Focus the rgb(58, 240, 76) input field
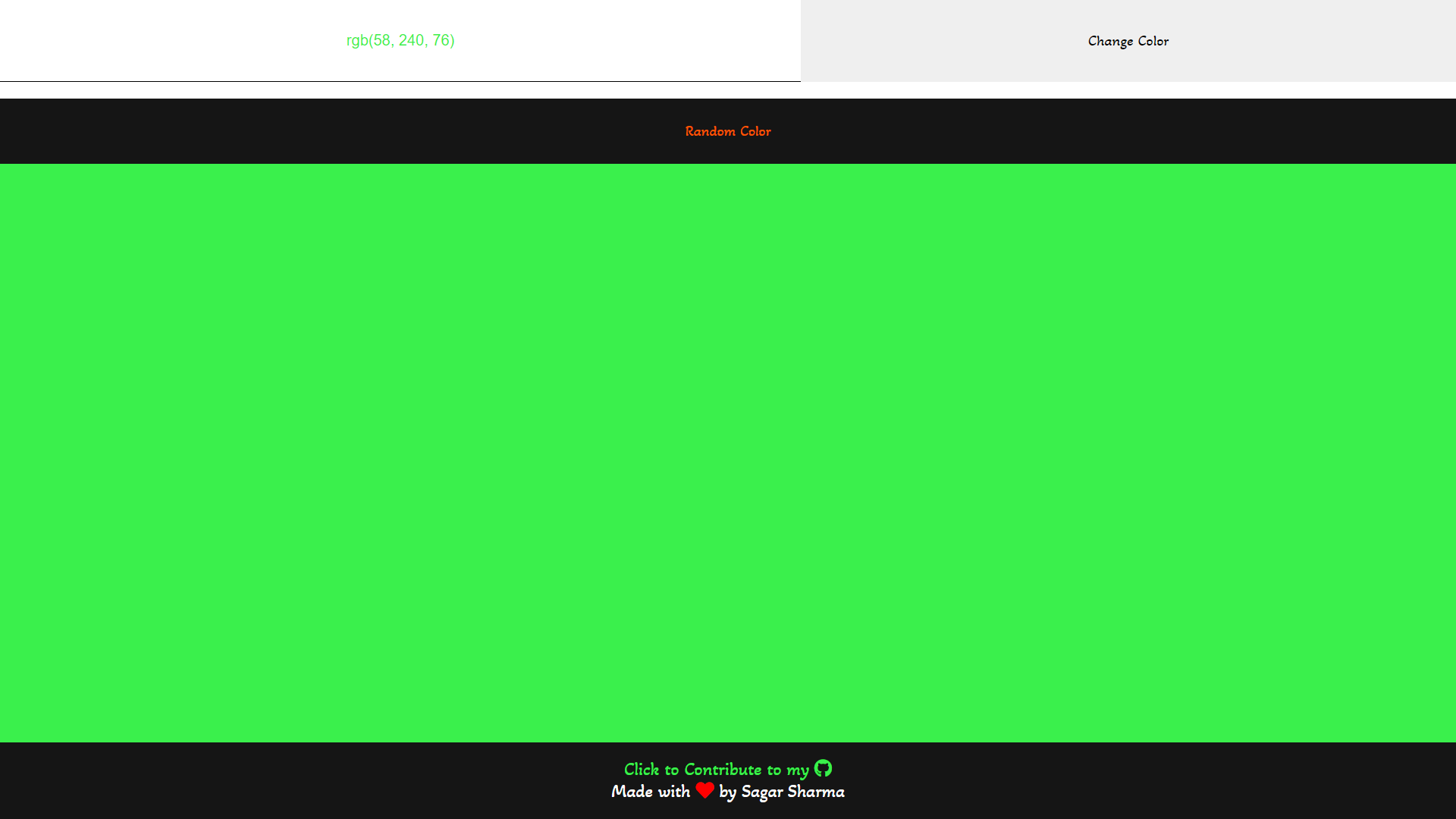Screen dimensions: 1456x819 (400, 40)
